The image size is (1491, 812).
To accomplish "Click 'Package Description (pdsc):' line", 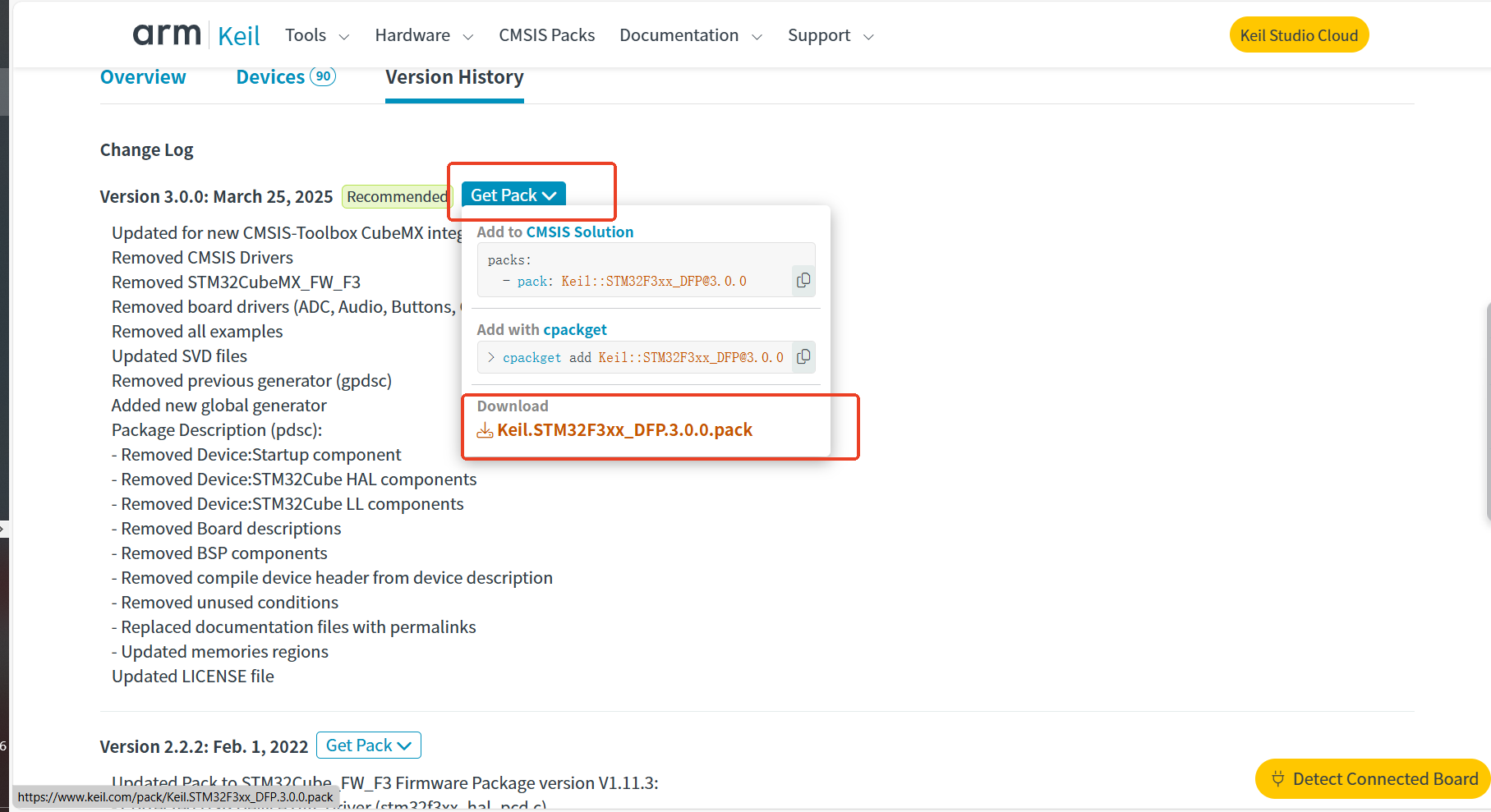I will tap(217, 430).
